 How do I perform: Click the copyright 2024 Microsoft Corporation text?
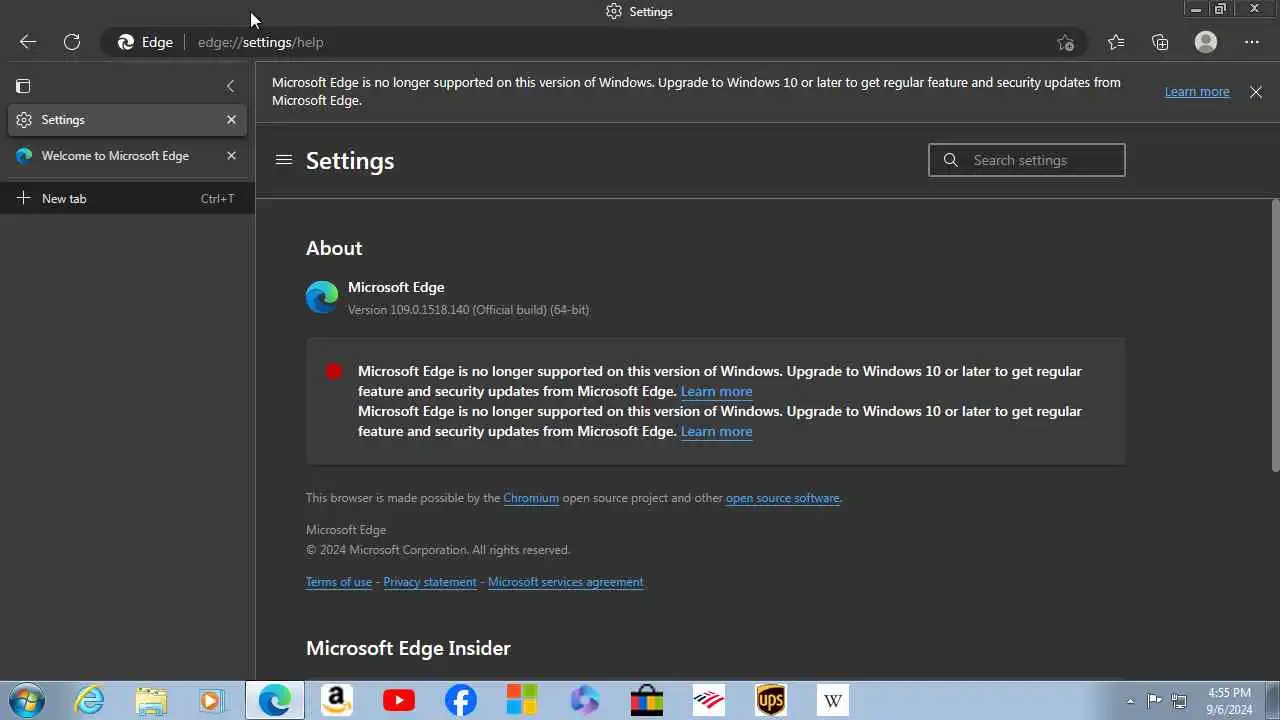coord(438,550)
